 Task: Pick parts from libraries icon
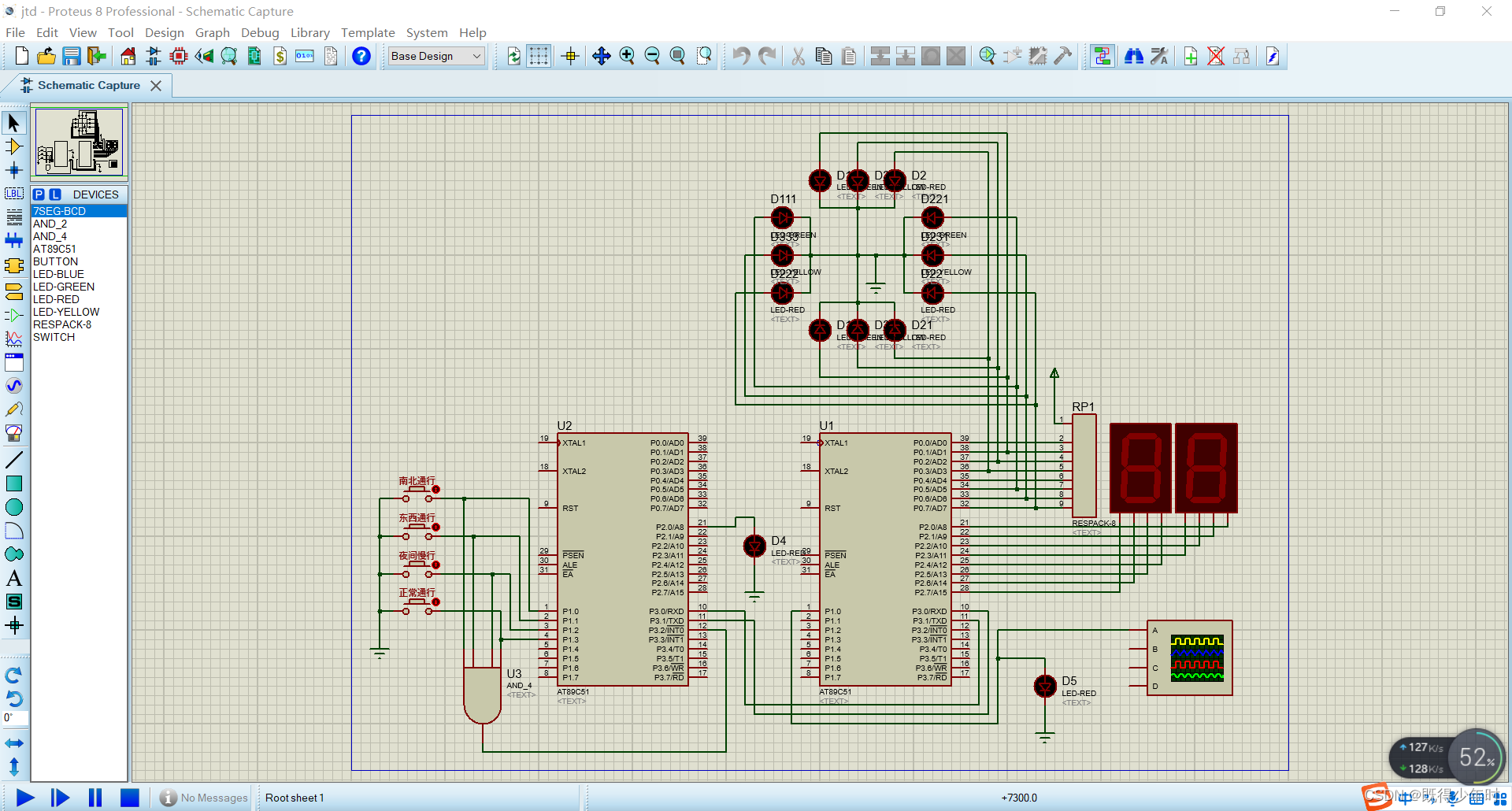click(x=988, y=56)
